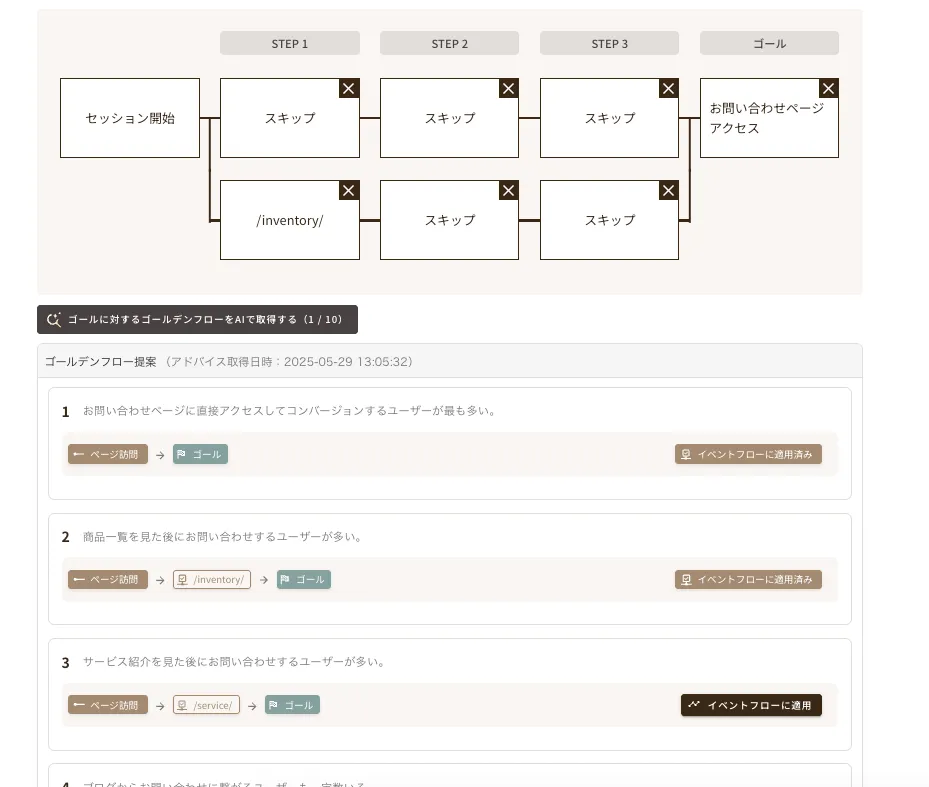The image size is (929, 787).
Task: Click the STEP 3 column header
Action: [x=610, y=43]
